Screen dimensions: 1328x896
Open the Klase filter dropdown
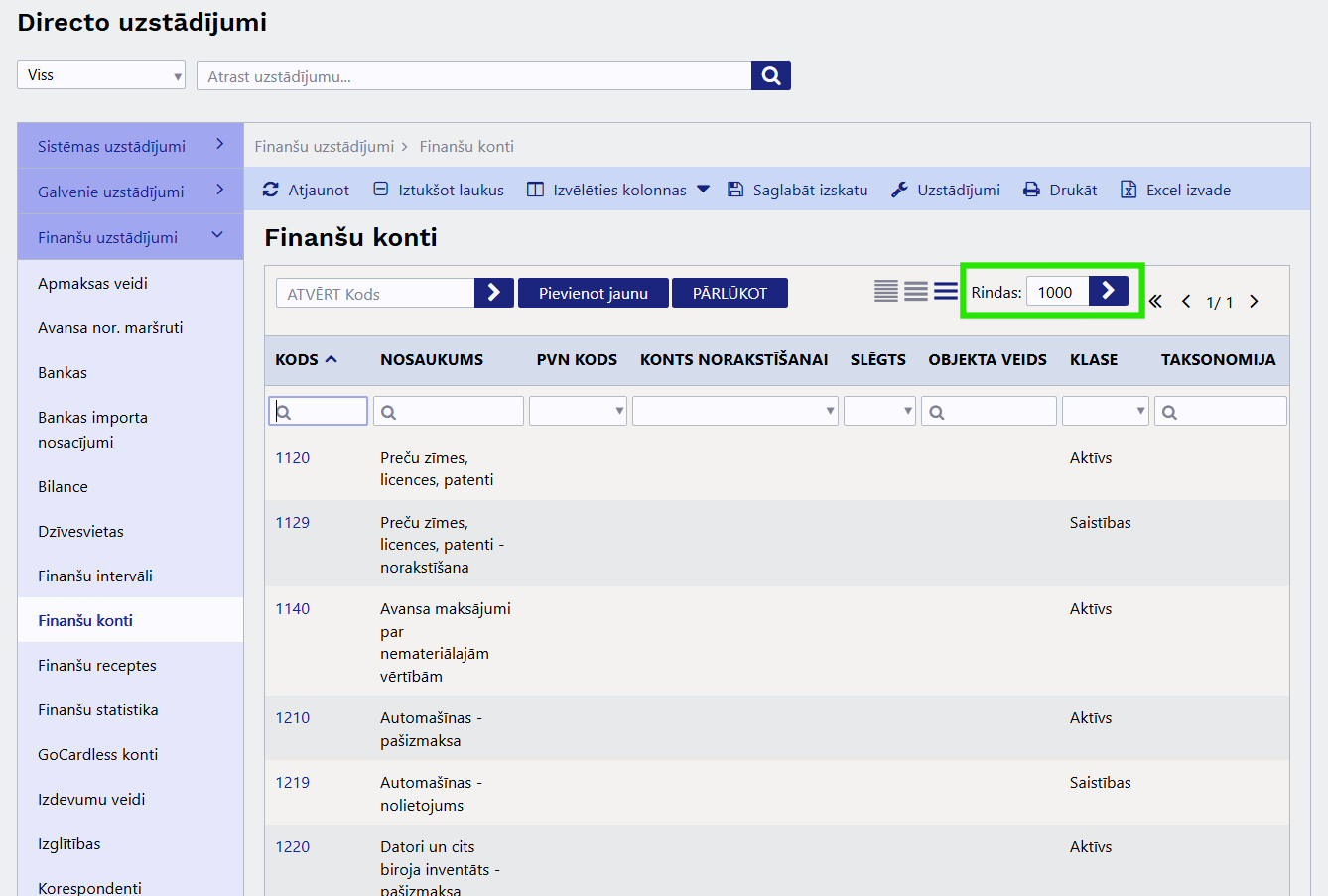click(x=1105, y=411)
